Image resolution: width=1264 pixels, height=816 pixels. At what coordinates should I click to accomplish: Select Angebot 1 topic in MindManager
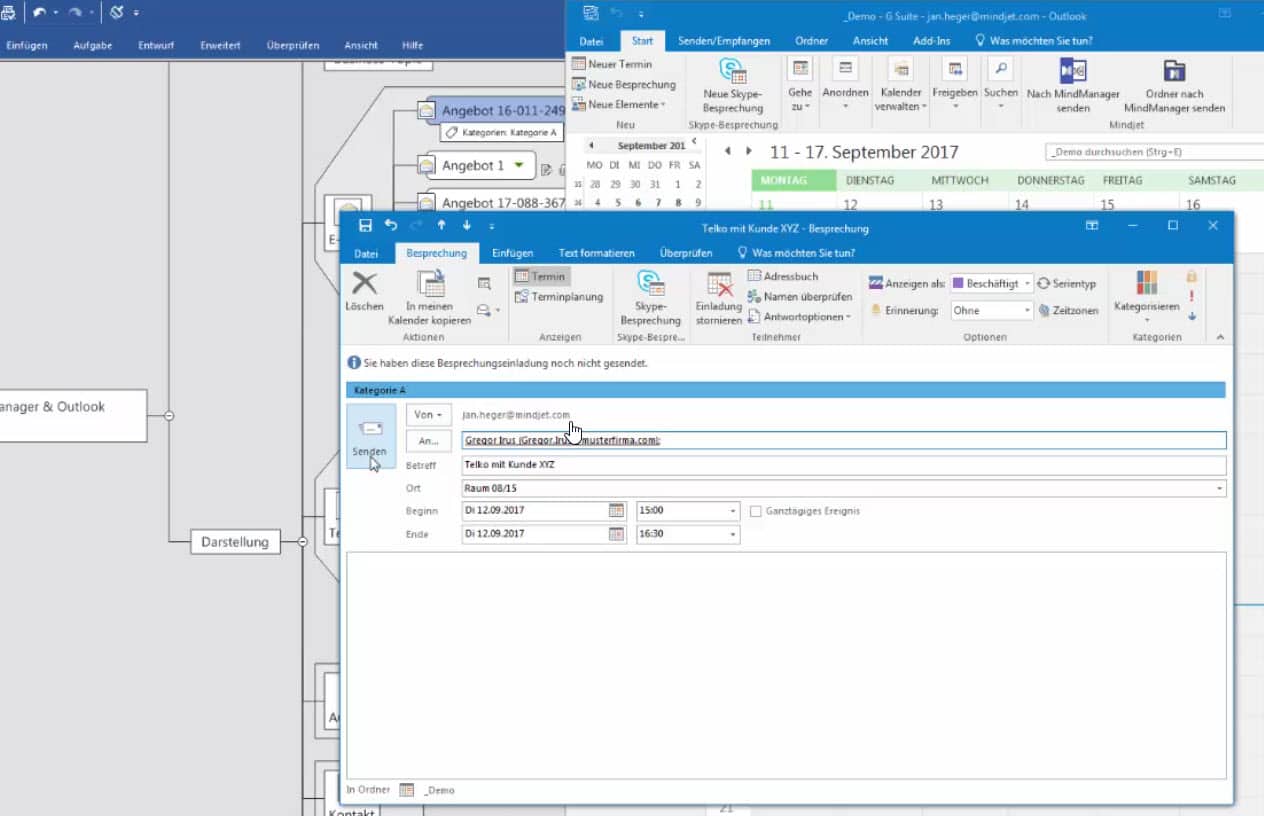tap(471, 166)
